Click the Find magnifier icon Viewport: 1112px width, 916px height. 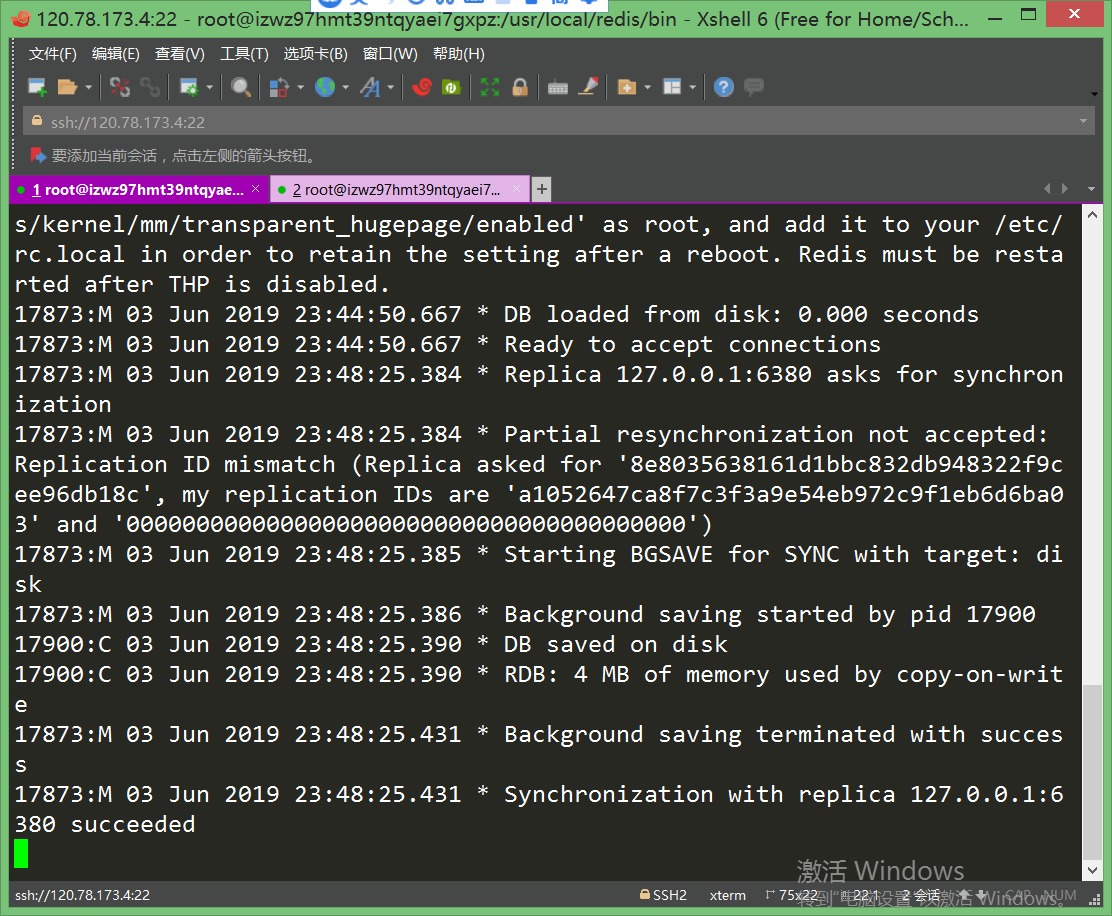[x=240, y=87]
